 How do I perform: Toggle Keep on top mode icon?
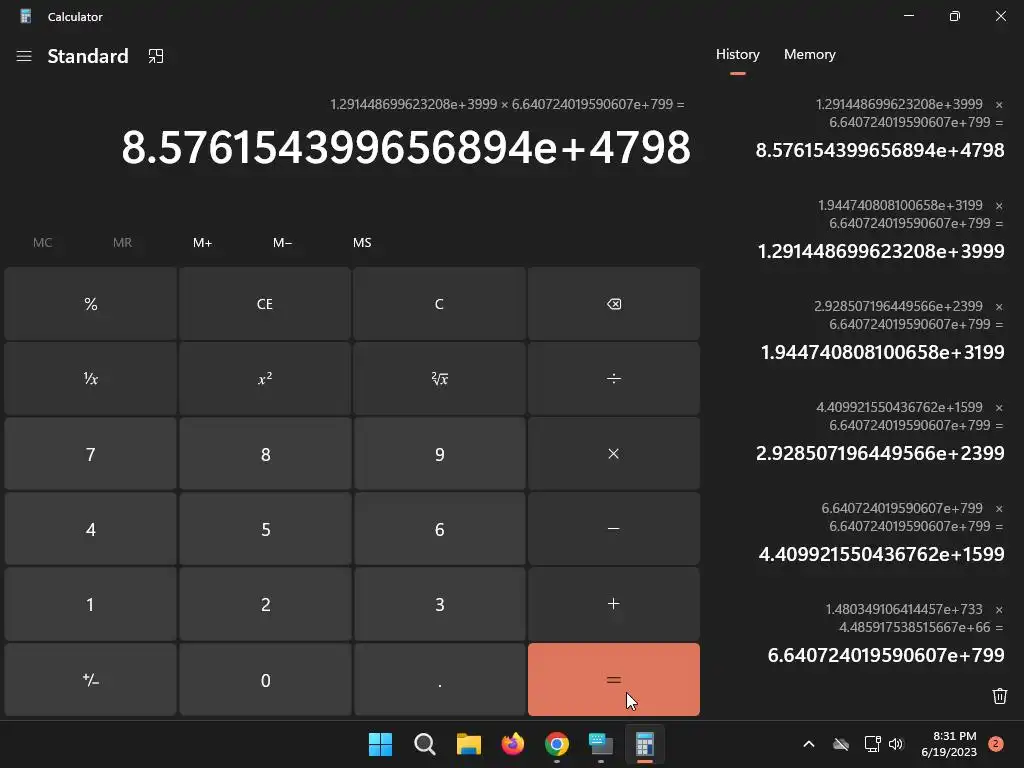pyautogui.click(x=155, y=56)
